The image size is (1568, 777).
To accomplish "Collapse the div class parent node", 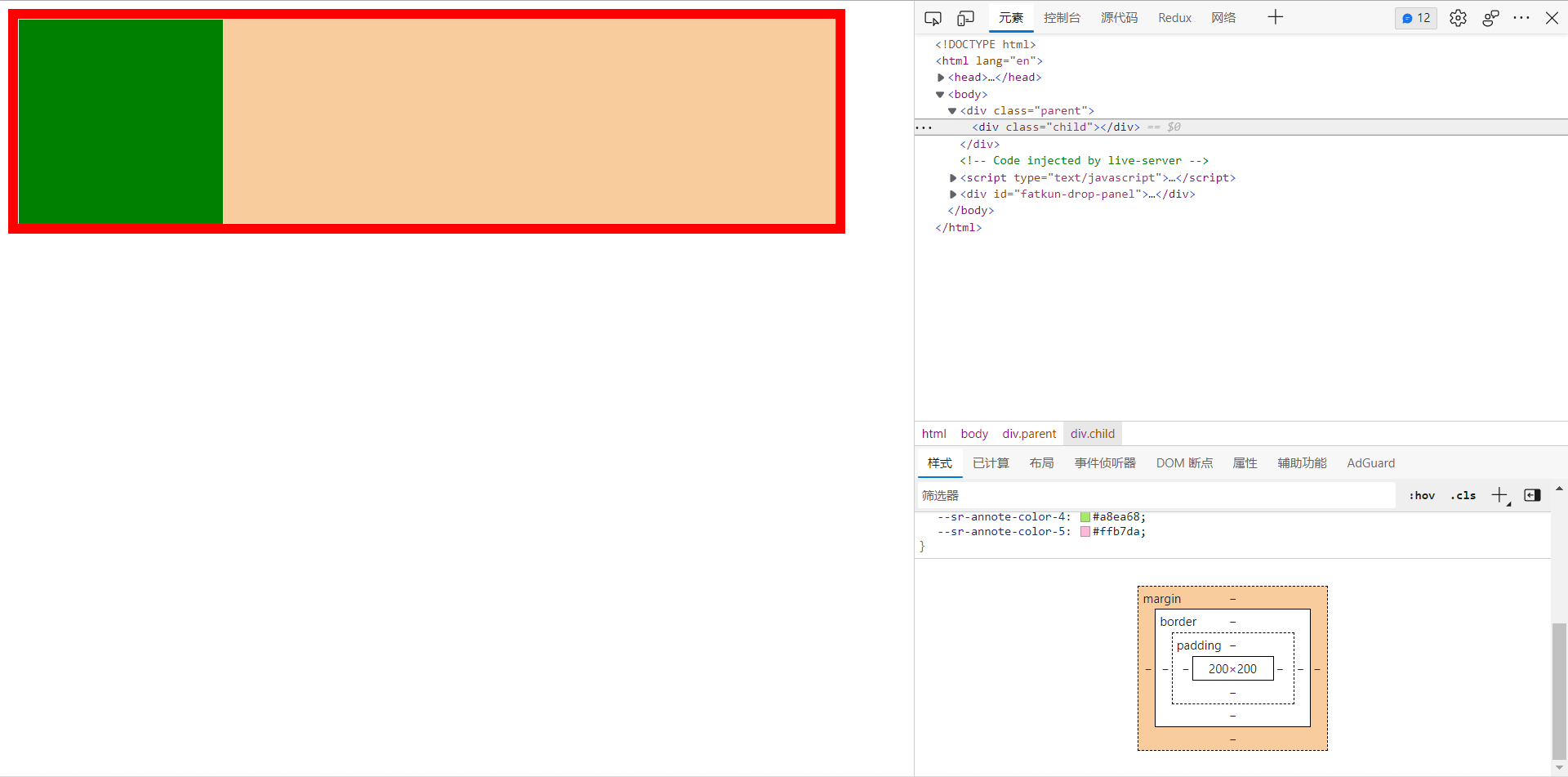I will pyautogui.click(x=952, y=111).
